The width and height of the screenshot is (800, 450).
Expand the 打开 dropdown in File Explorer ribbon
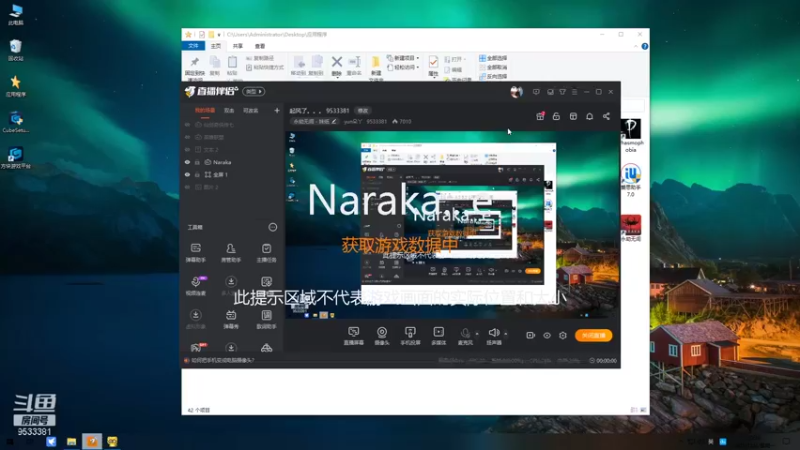coord(454,59)
